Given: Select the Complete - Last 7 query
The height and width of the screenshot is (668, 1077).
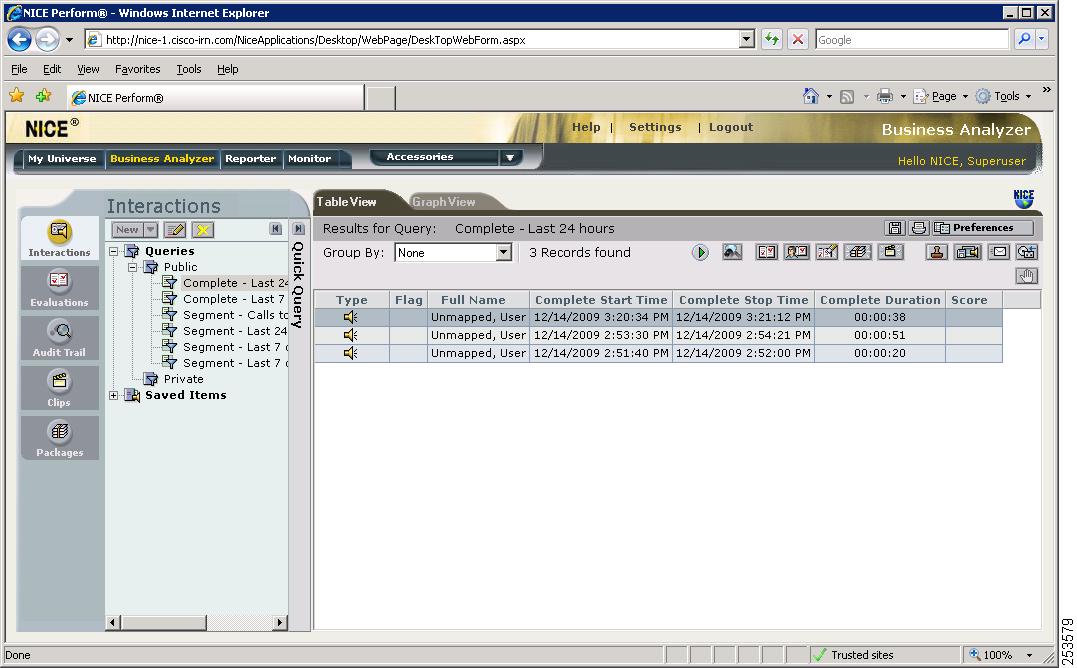Looking at the screenshot, I should tap(233, 299).
